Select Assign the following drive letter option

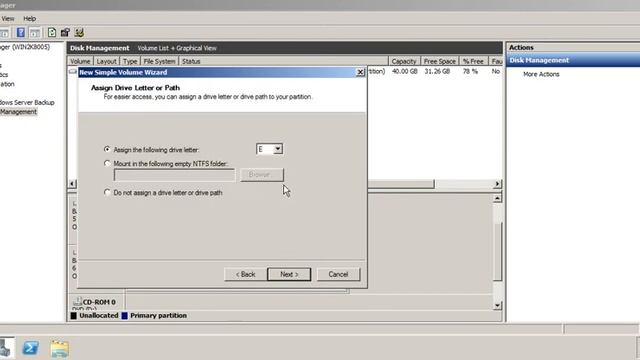pos(107,149)
